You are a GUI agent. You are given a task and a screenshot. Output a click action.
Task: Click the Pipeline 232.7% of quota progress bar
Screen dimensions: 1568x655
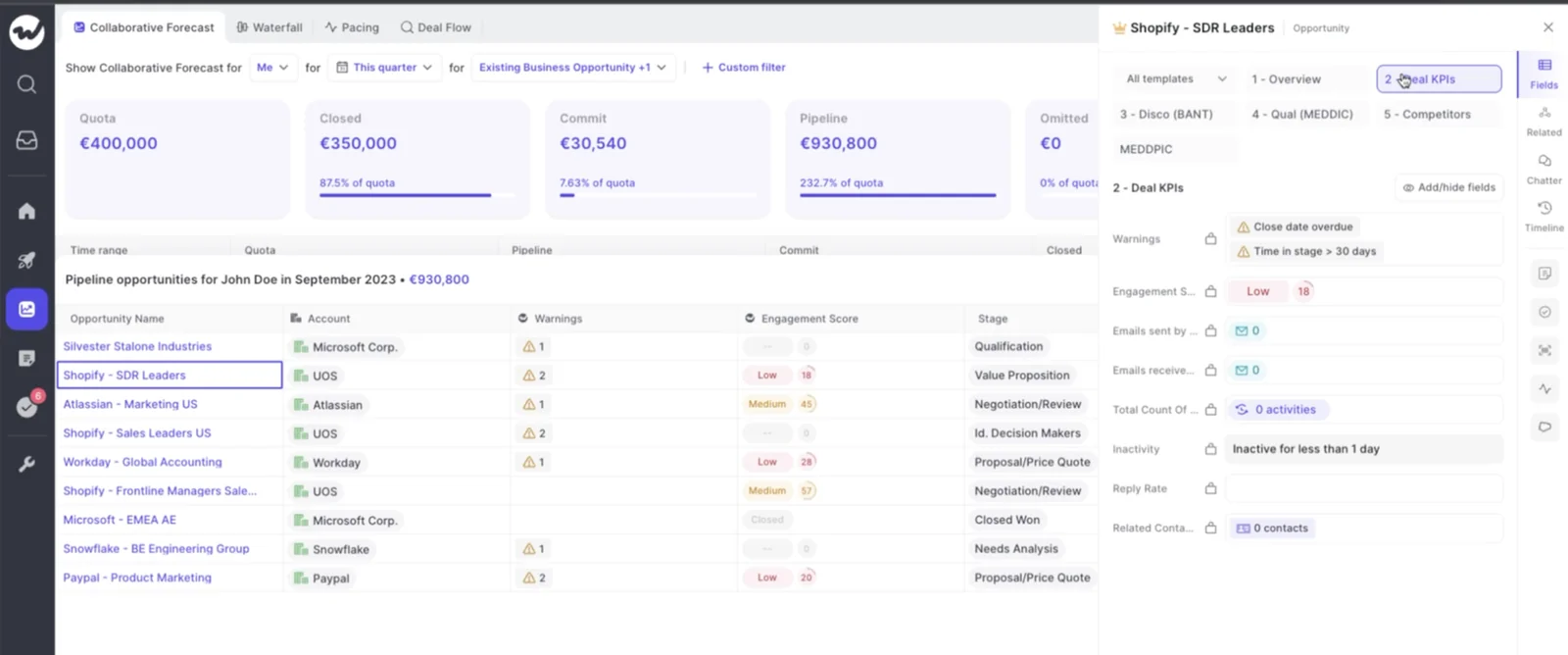coord(898,195)
